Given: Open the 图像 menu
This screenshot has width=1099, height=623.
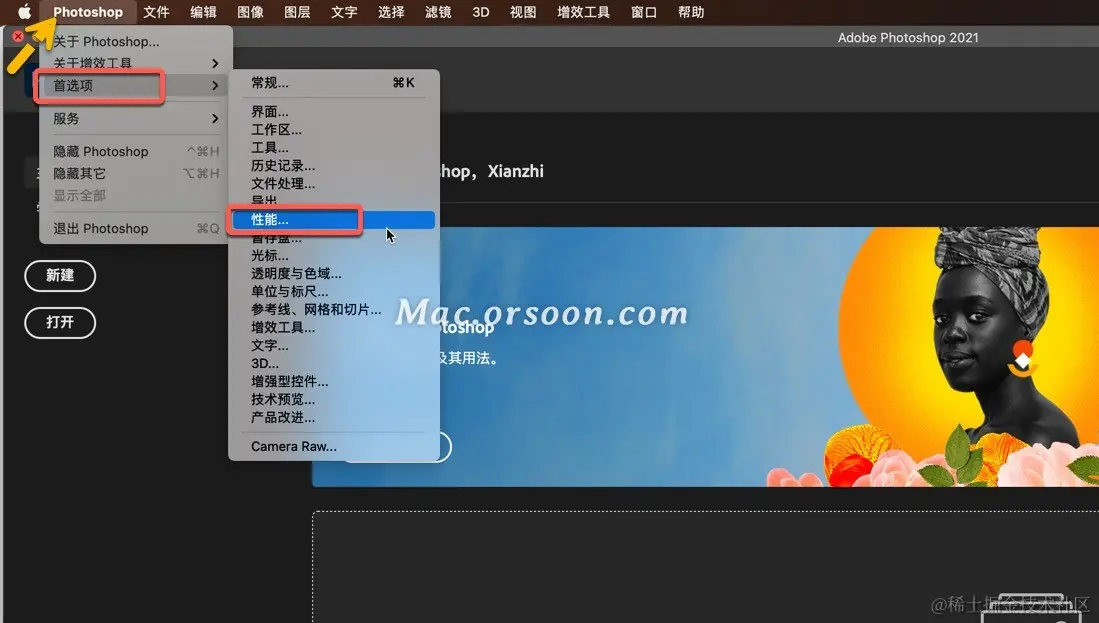Looking at the screenshot, I should [250, 12].
